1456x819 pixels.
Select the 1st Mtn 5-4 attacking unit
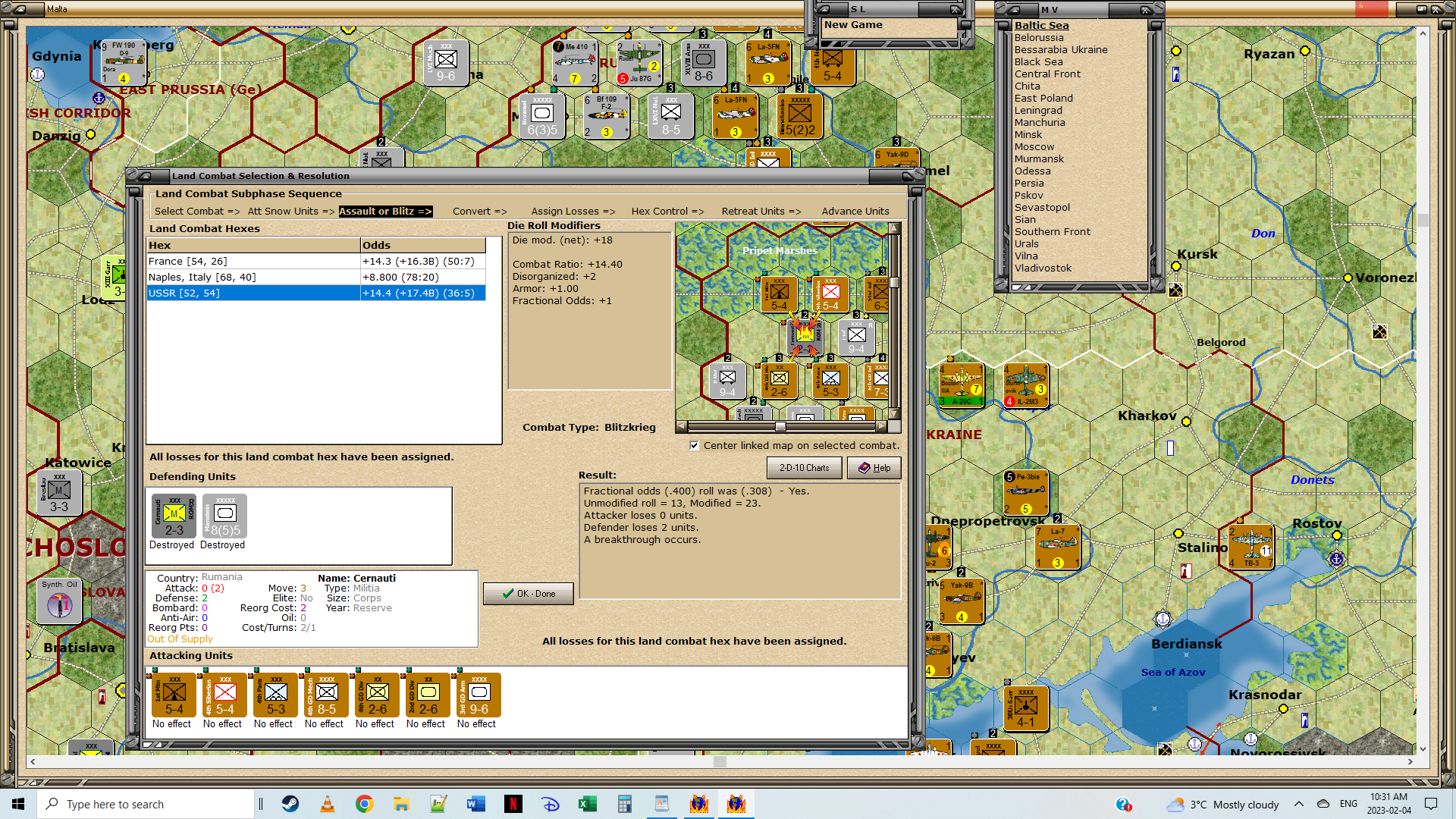click(x=174, y=695)
